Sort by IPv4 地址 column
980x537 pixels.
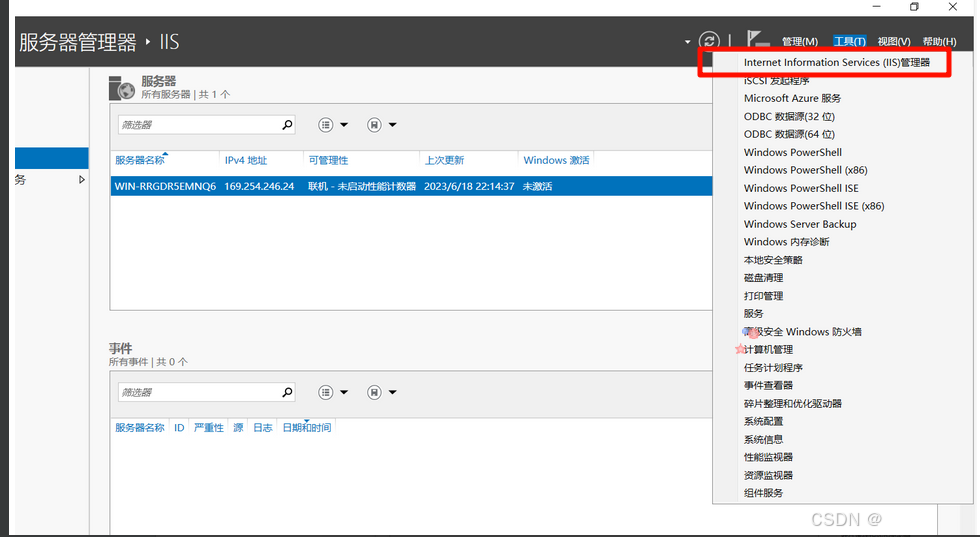246,160
